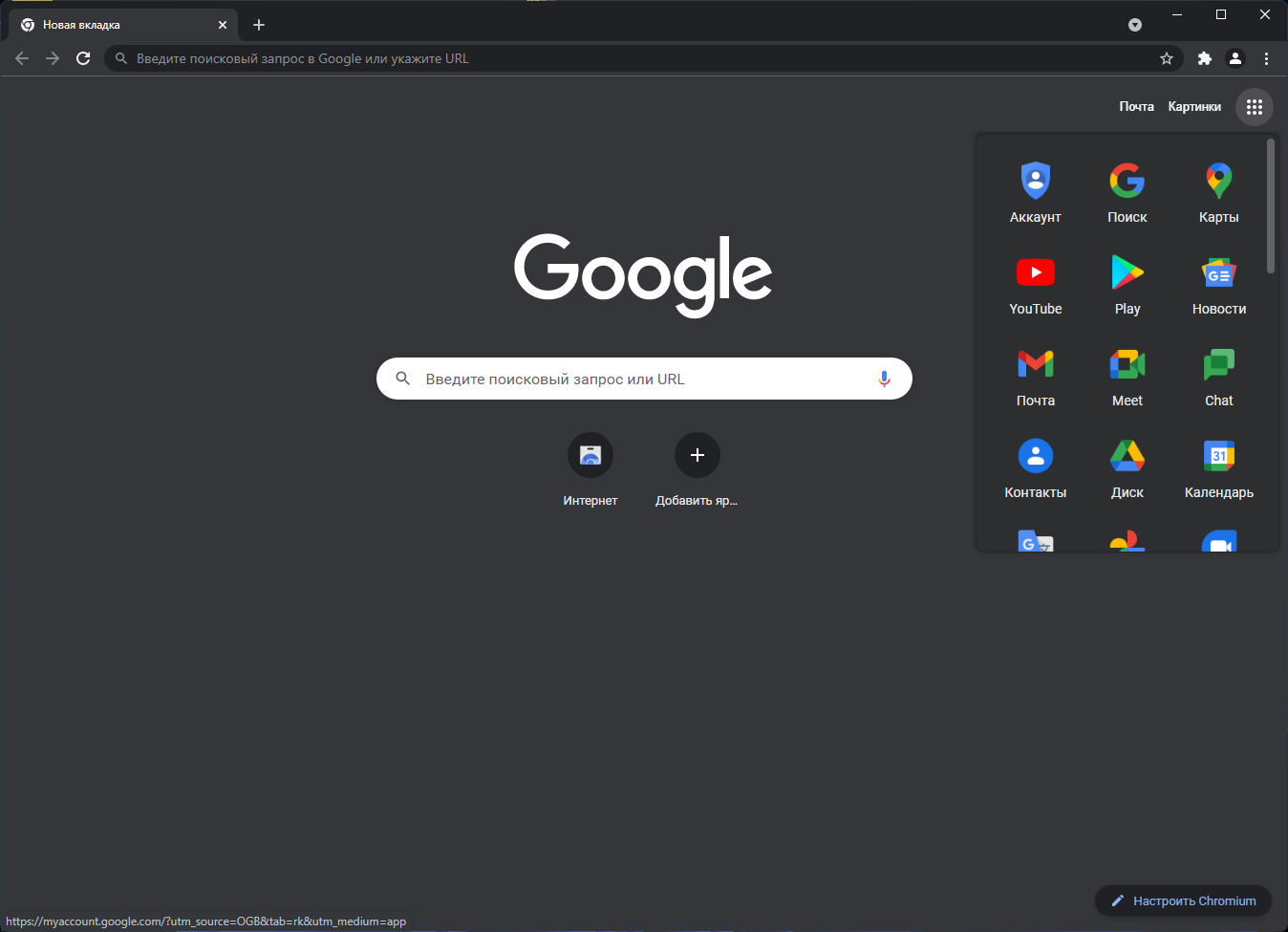Image resolution: width=1288 pixels, height=932 pixels.
Task: Reload the current page
Action: 83,58
